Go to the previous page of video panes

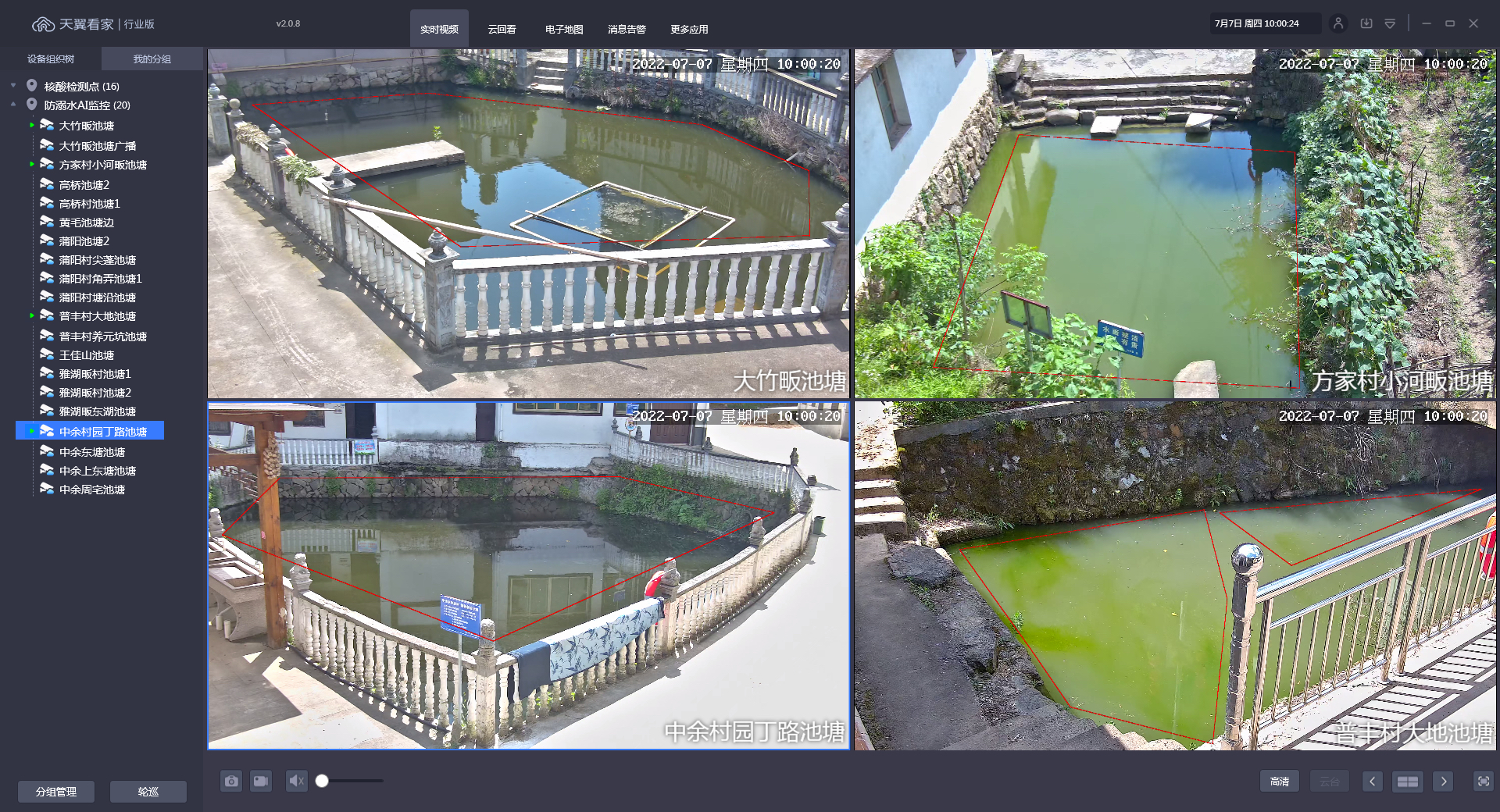[1373, 782]
